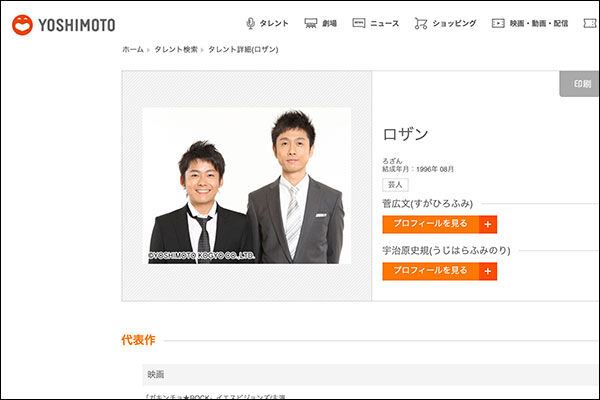Click the 結成年月:1996年 08月 text
600x400 pixels.
[418, 169]
